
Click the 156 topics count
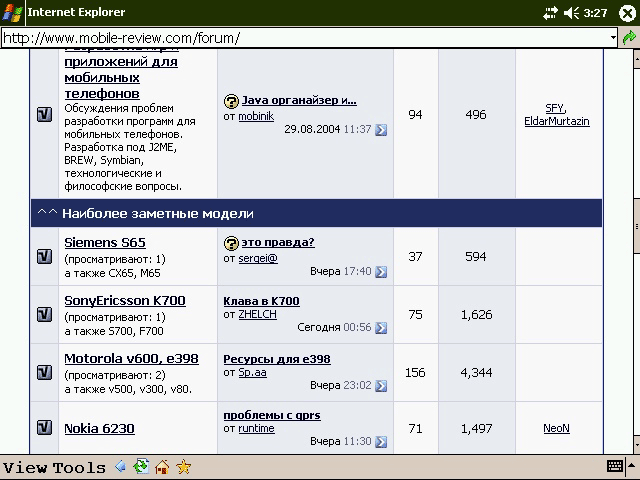coord(415,373)
